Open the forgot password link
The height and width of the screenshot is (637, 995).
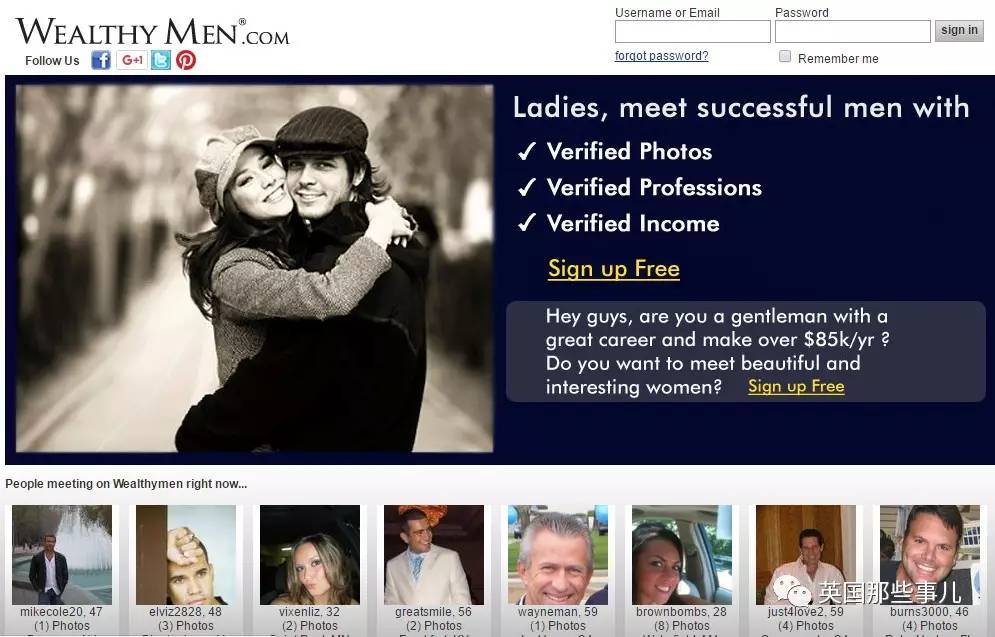[661, 56]
